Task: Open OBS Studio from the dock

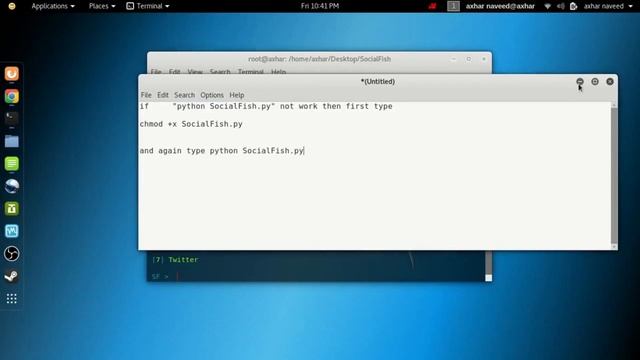Action: pos(12,254)
